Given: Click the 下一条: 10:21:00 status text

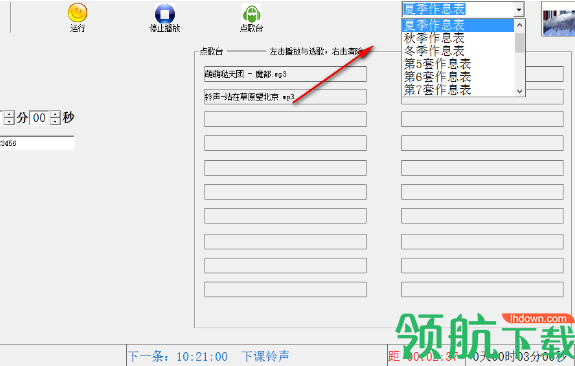Looking at the screenshot, I should point(178,356).
